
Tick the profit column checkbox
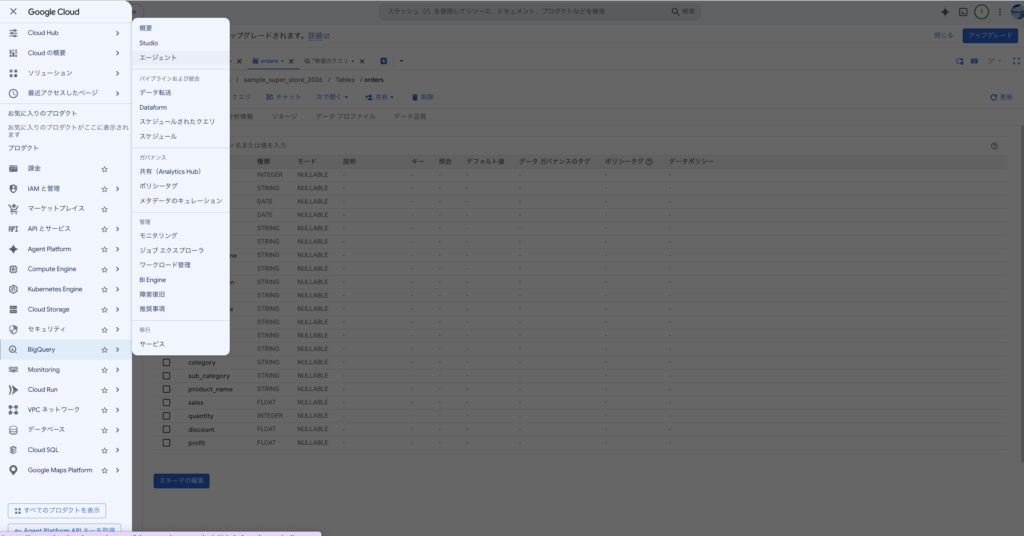pos(167,443)
